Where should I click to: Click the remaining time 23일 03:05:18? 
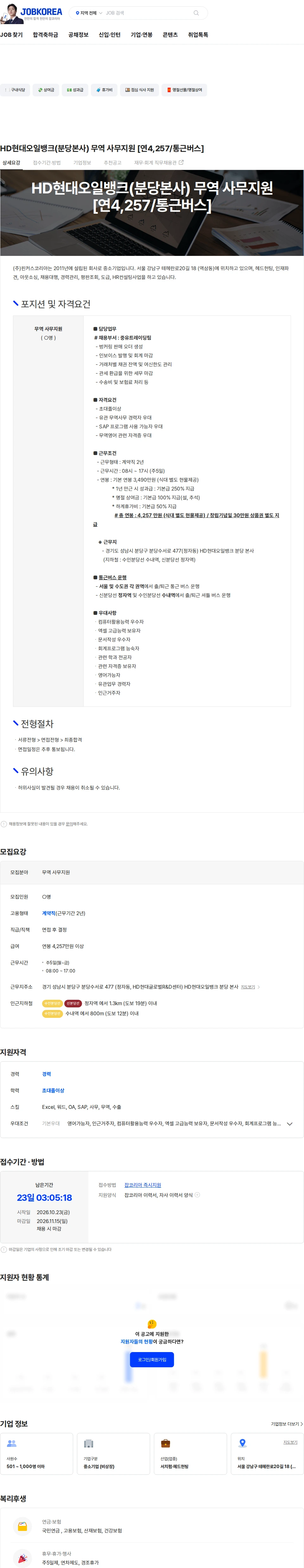pos(44,1197)
